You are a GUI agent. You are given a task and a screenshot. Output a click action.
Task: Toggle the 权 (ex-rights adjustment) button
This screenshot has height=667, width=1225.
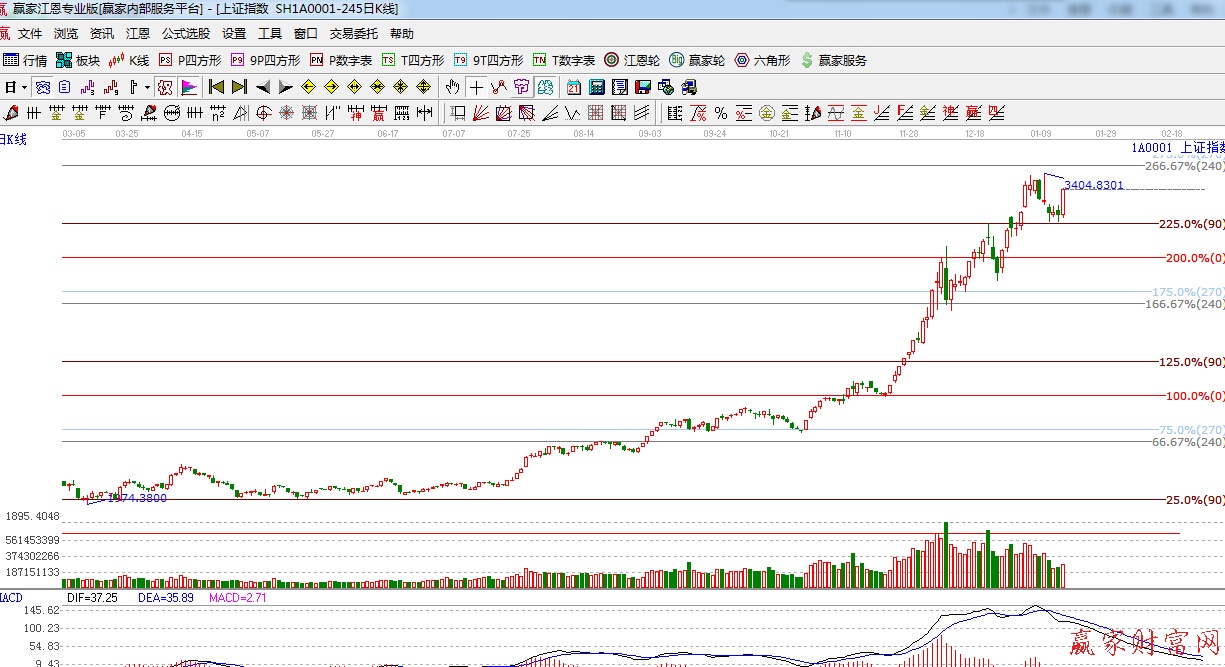(x=164, y=87)
